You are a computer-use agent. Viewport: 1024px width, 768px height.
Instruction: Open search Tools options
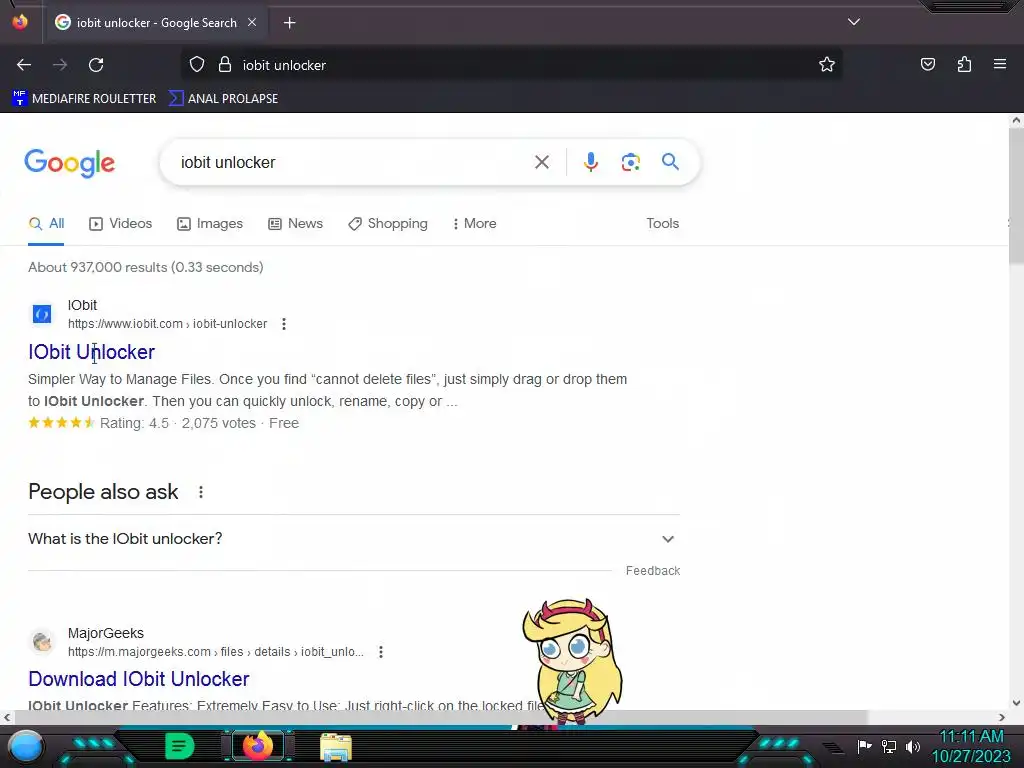[x=662, y=223]
